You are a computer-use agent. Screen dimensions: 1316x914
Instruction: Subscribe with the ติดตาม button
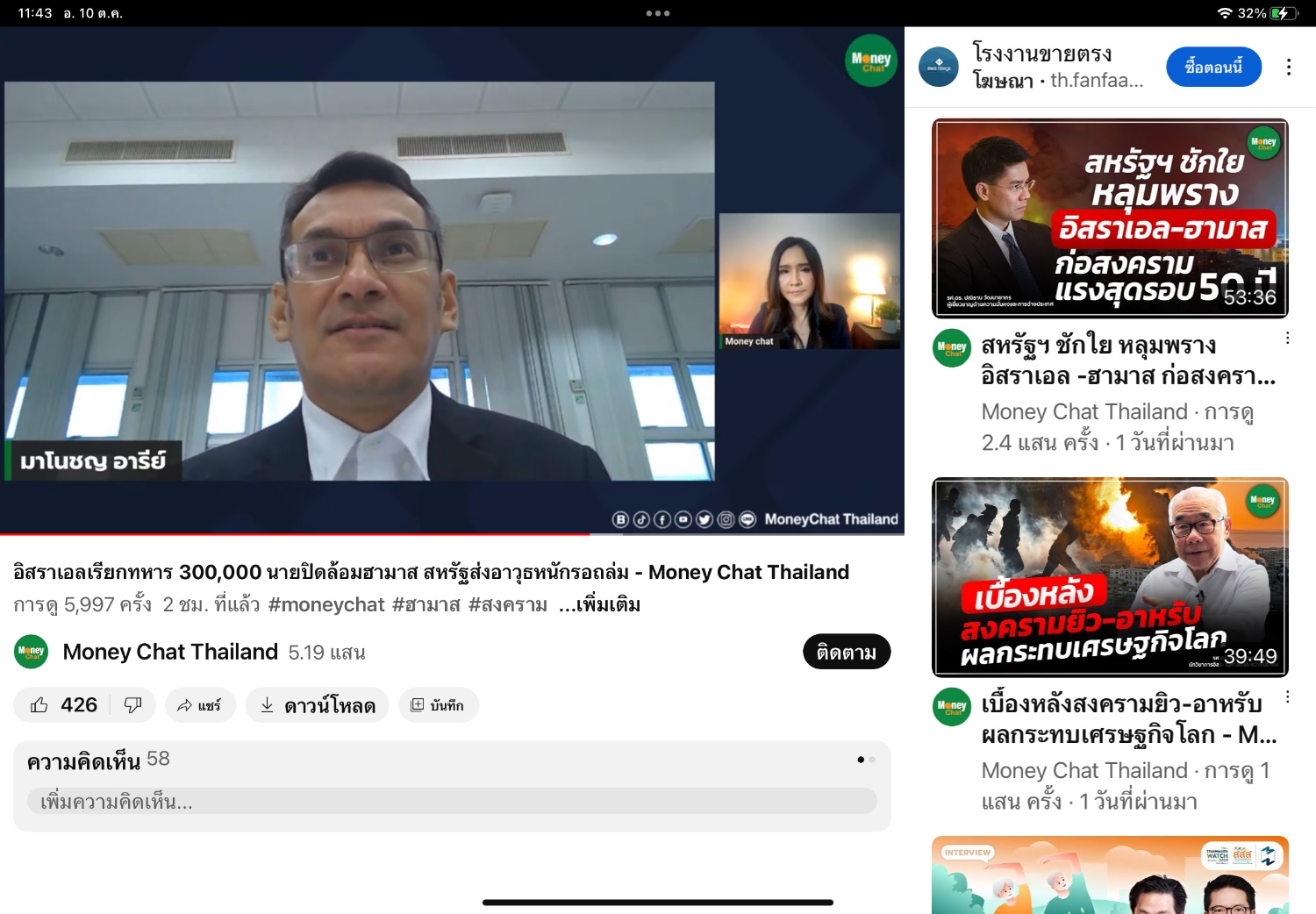click(x=847, y=652)
